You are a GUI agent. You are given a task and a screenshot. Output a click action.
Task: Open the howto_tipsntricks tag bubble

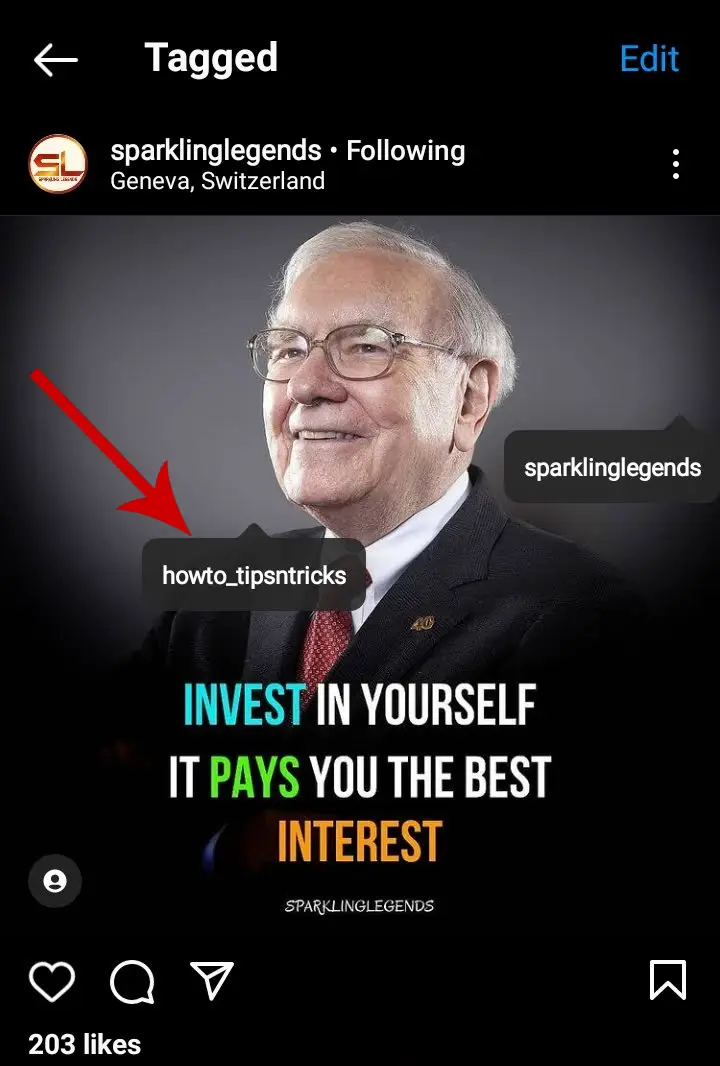[254, 575]
